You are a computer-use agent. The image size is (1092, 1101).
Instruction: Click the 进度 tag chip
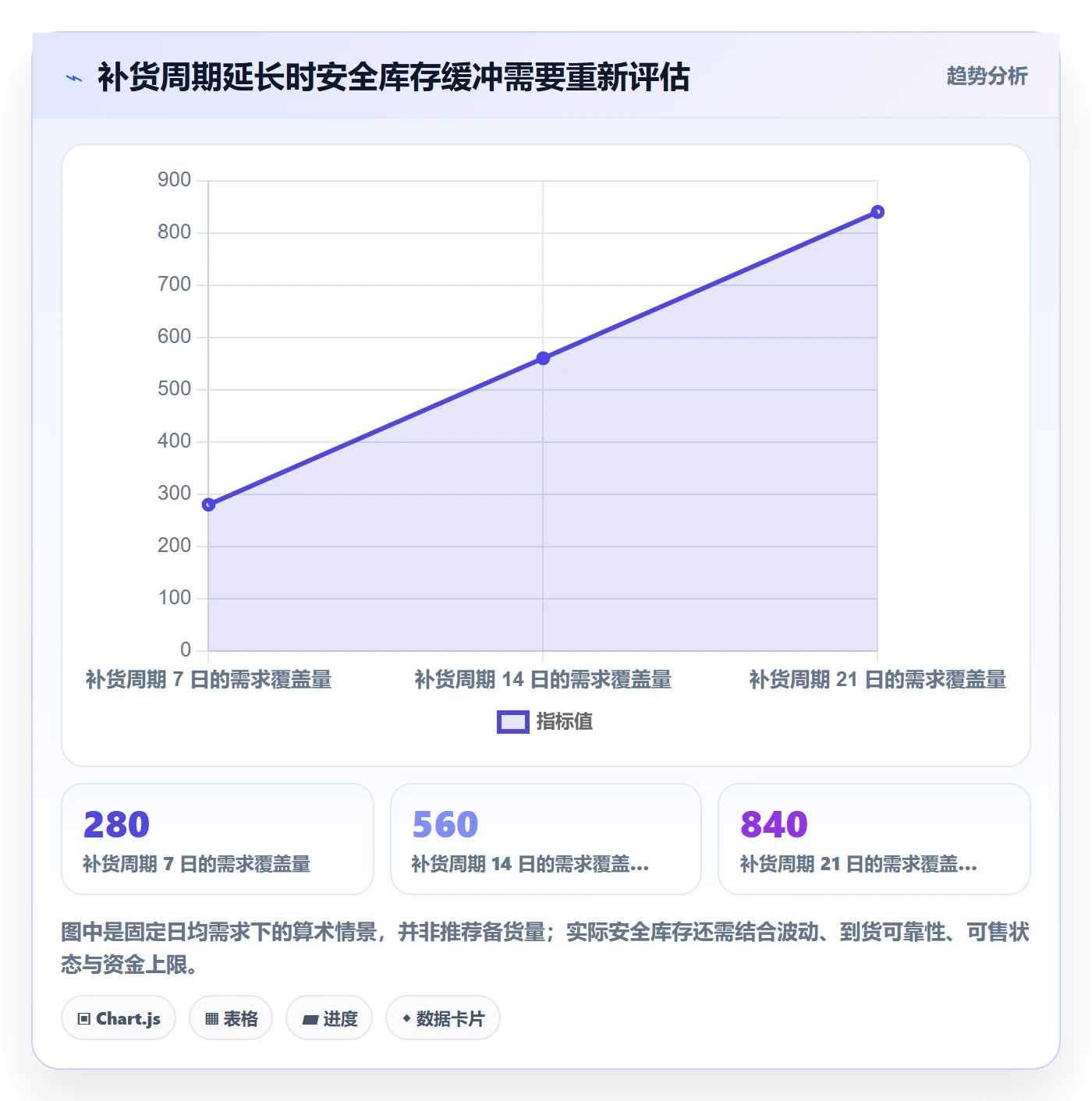pos(329,1018)
